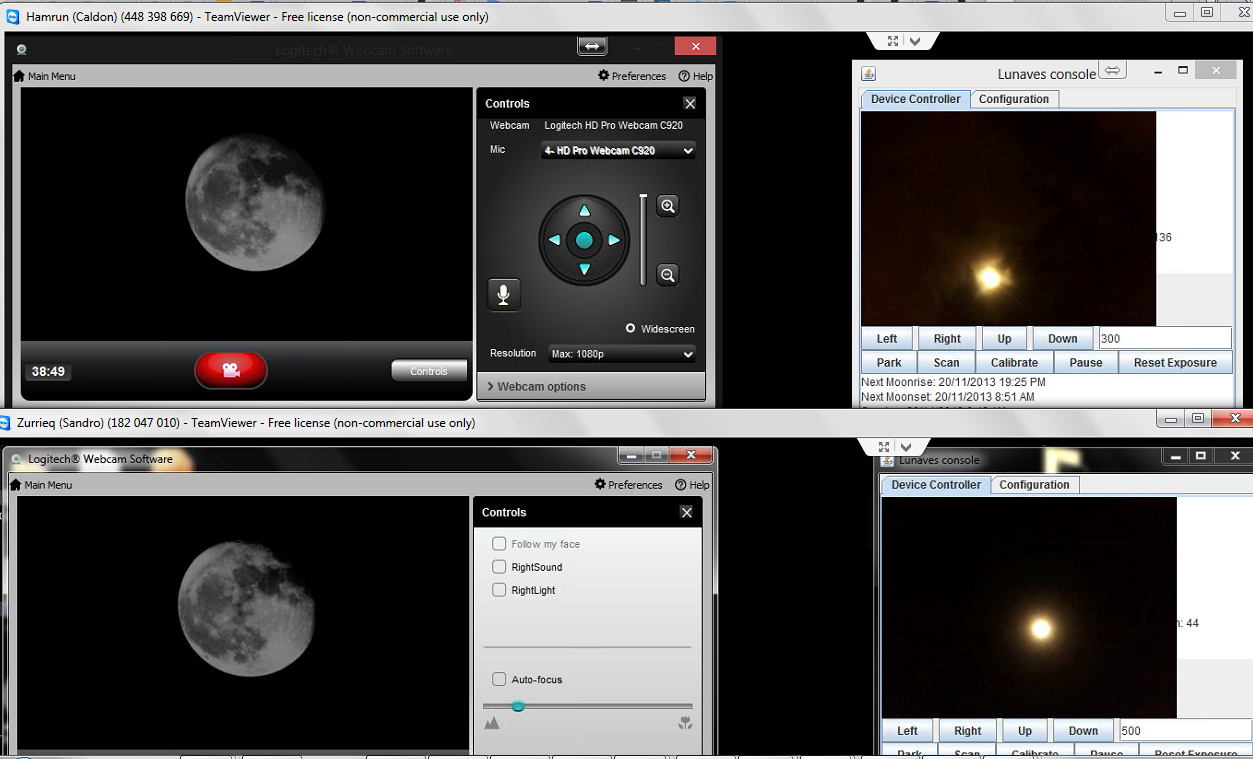
Task: Toggle the RightLight checkbox
Action: point(499,590)
